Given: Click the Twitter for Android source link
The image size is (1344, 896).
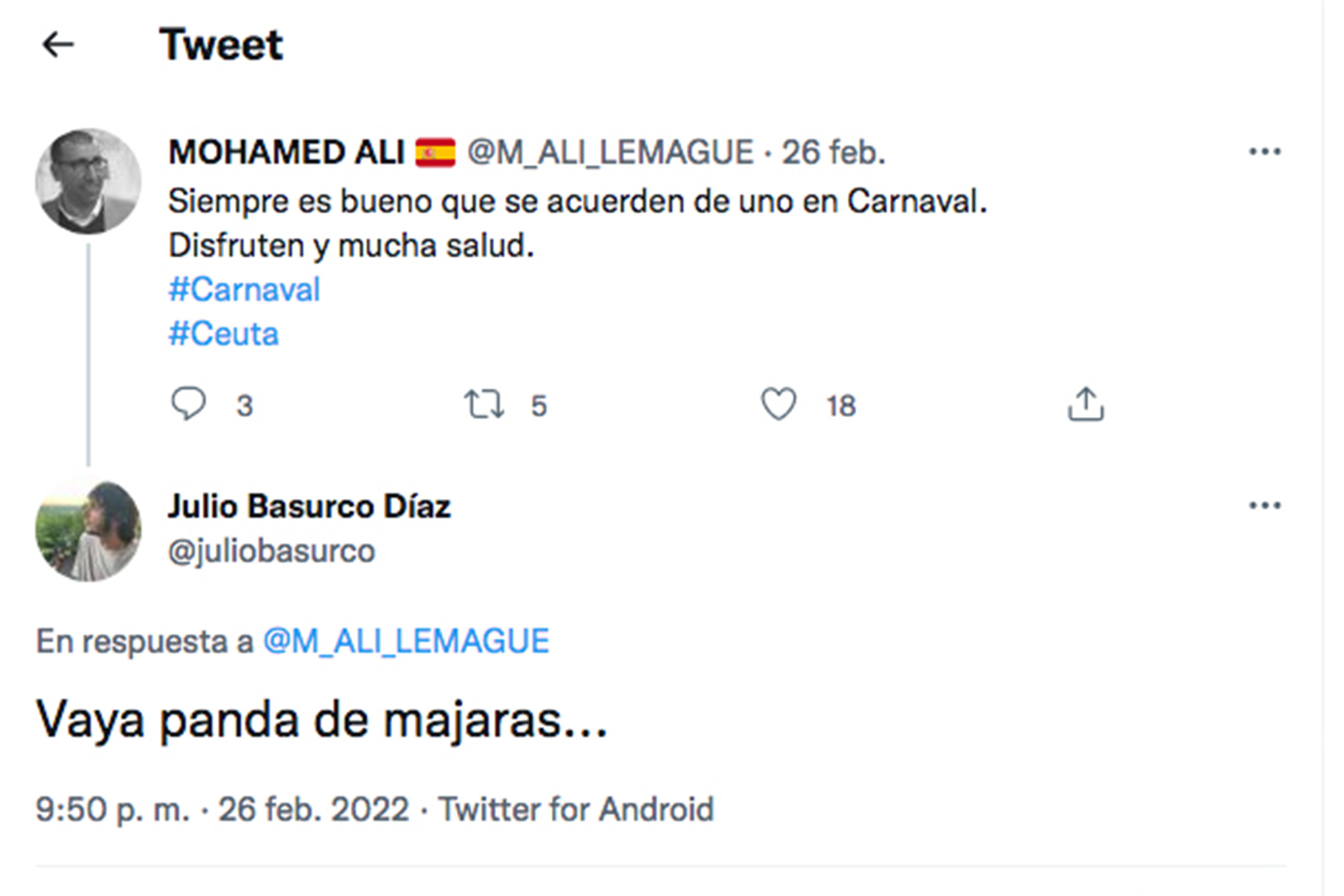Looking at the screenshot, I should [576, 810].
